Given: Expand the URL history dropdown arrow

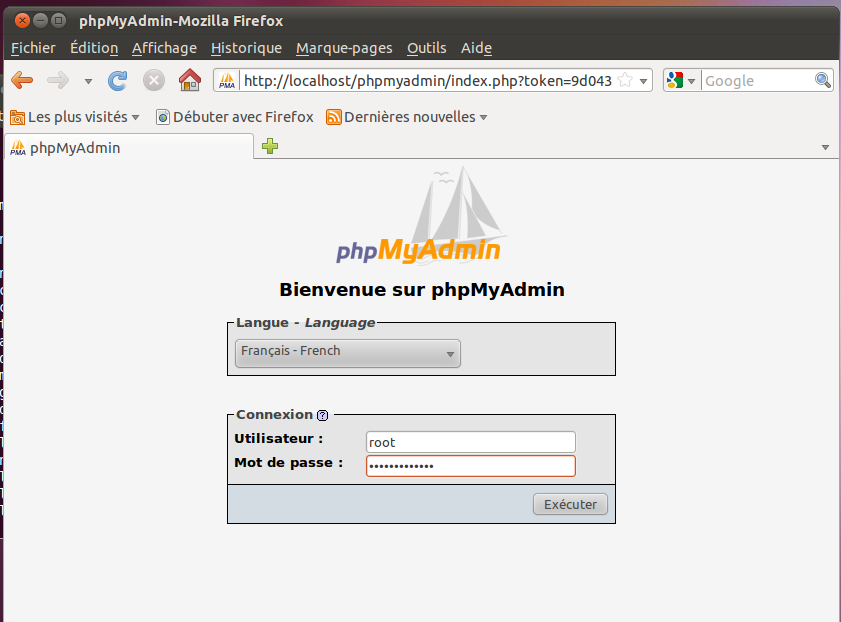Looking at the screenshot, I should click(x=644, y=81).
